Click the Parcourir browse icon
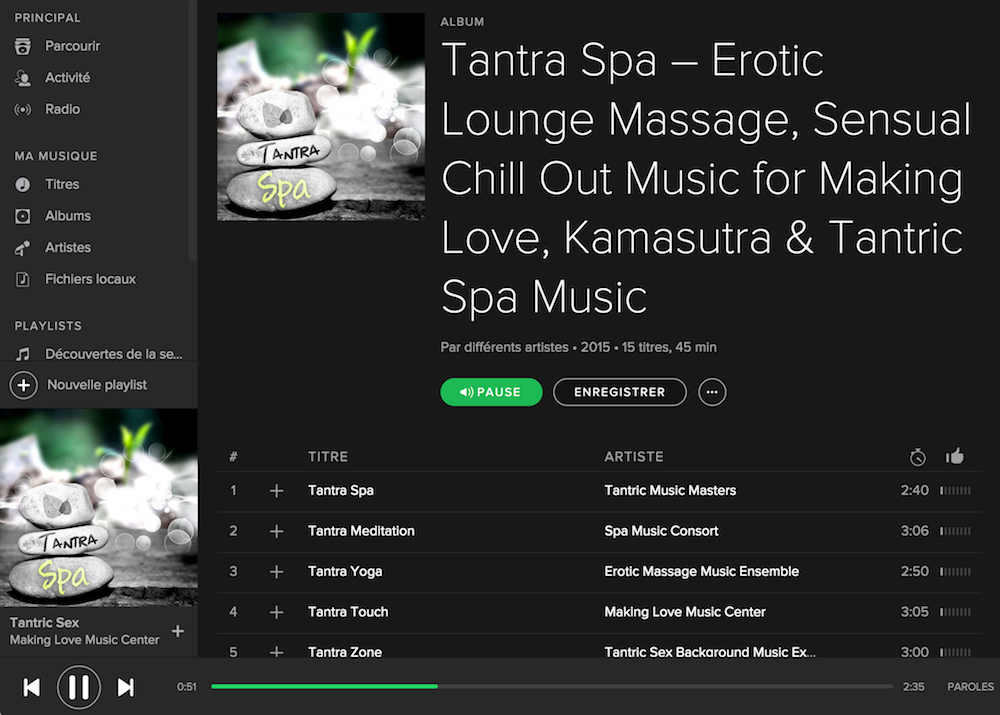The width and height of the screenshot is (1000, 715). tap(23, 46)
